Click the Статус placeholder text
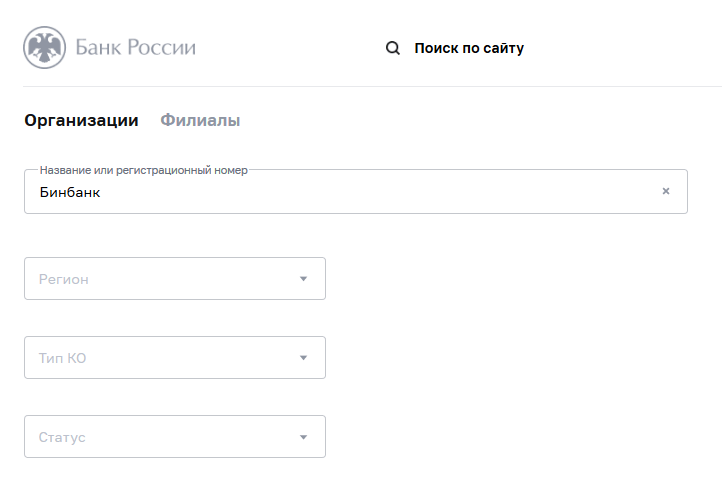Screen dimensions: 722x483 pyautogui.click(x=62, y=437)
